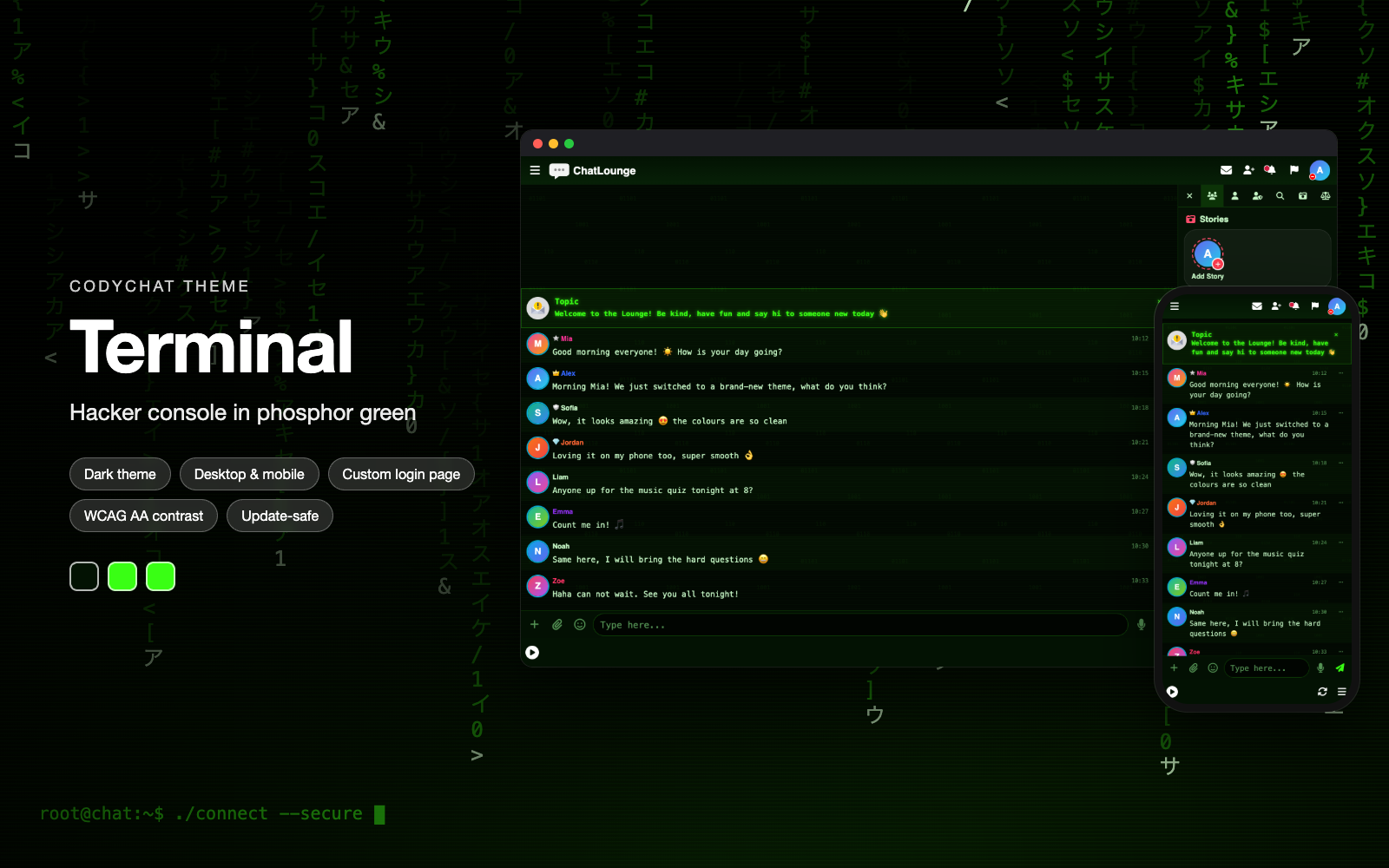Screen dimensions: 1389x868
Task: Add a new story in Stories card
Action: click(x=1208, y=259)
